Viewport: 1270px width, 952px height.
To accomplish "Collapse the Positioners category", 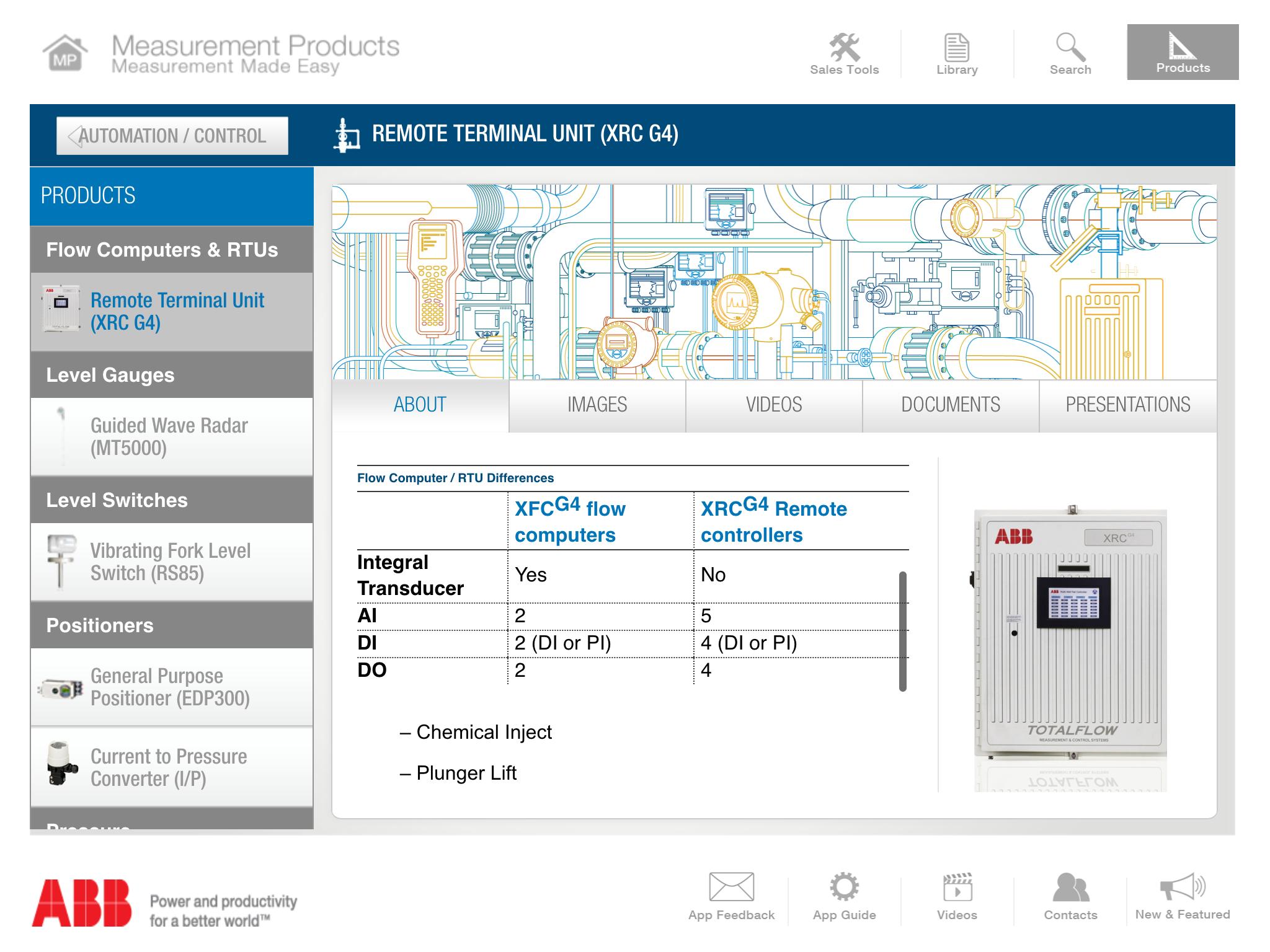I will pyautogui.click(x=99, y=625).
